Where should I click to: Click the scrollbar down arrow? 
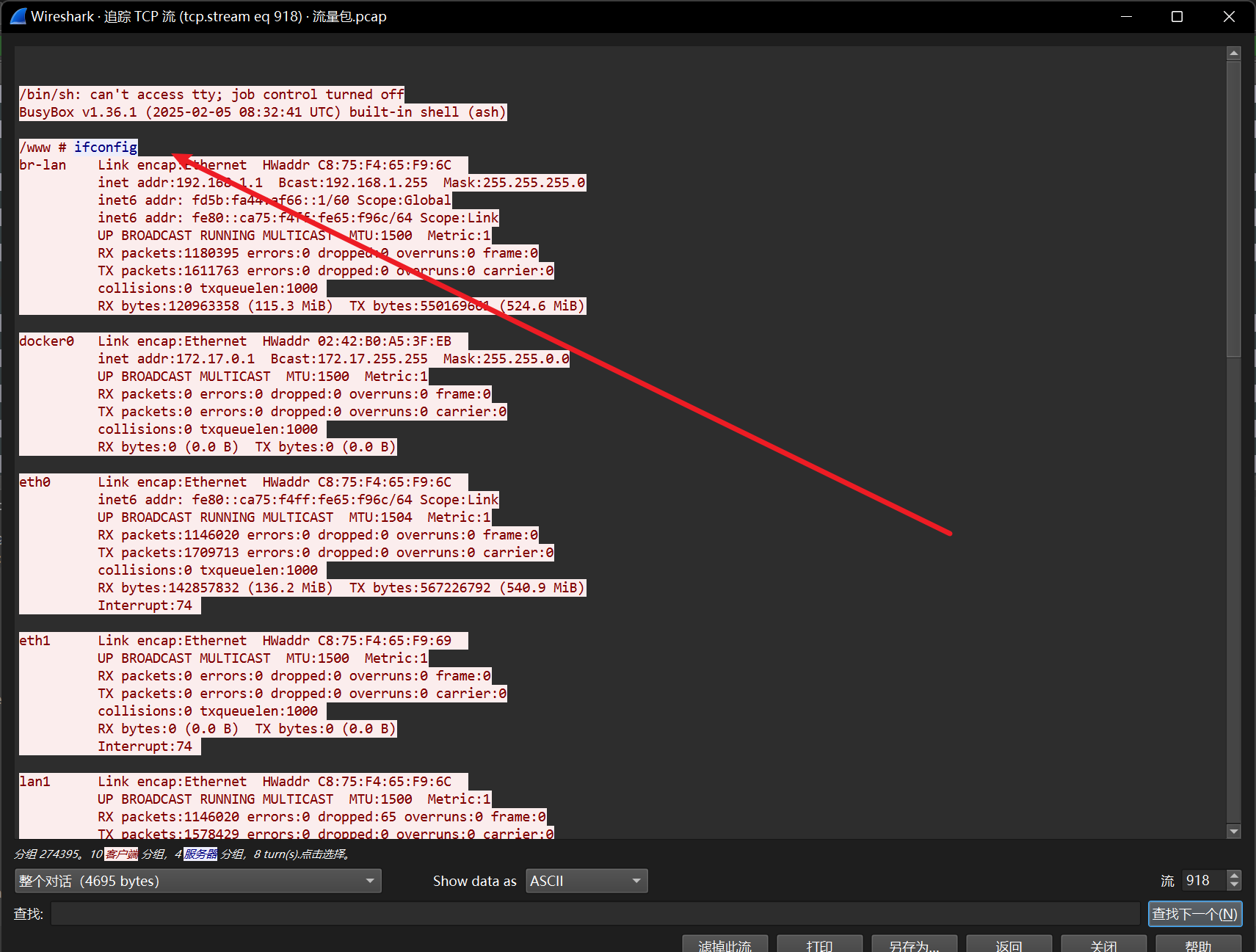tap(1233, 832)
